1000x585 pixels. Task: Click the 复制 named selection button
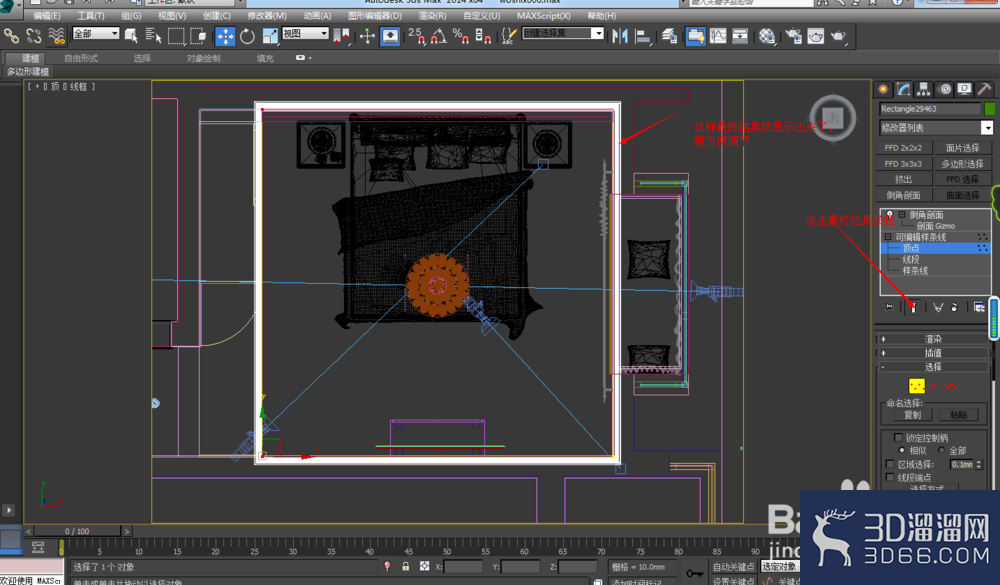coord(911,415)
